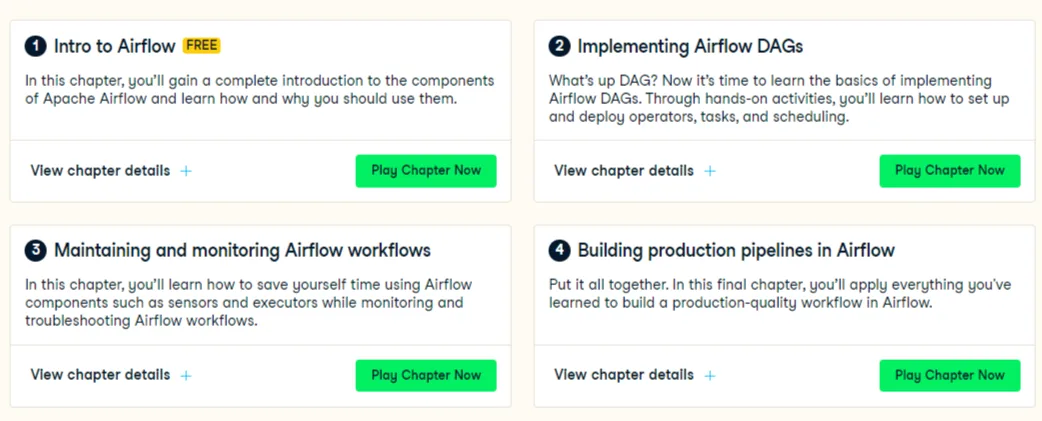The image size is (1042, 421).
Task: Open the Implementing Airflow DAGs chapter title
Action: (690, 46)
